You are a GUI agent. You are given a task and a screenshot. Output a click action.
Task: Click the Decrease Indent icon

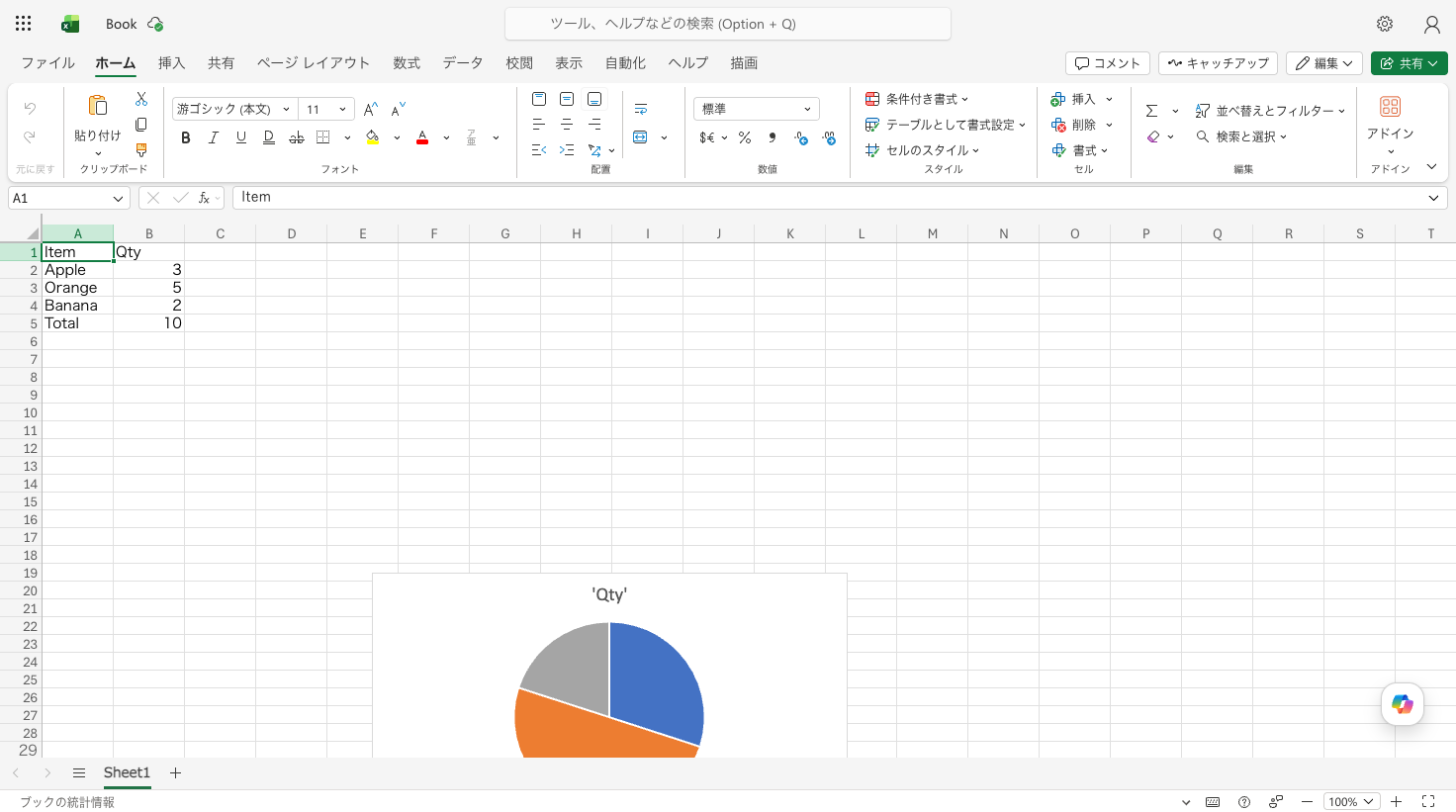pos(539,150)
